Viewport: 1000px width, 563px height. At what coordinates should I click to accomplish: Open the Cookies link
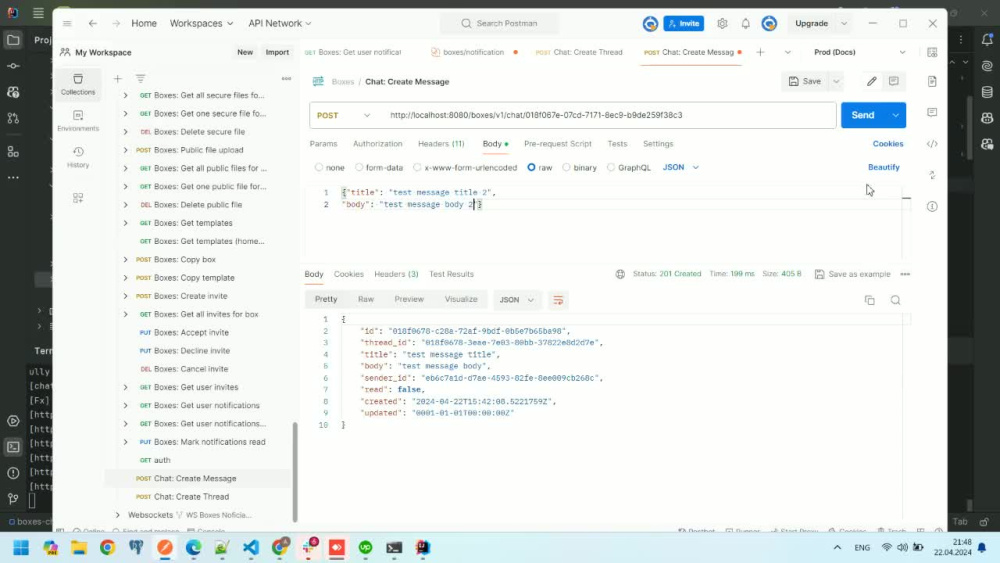888,144
